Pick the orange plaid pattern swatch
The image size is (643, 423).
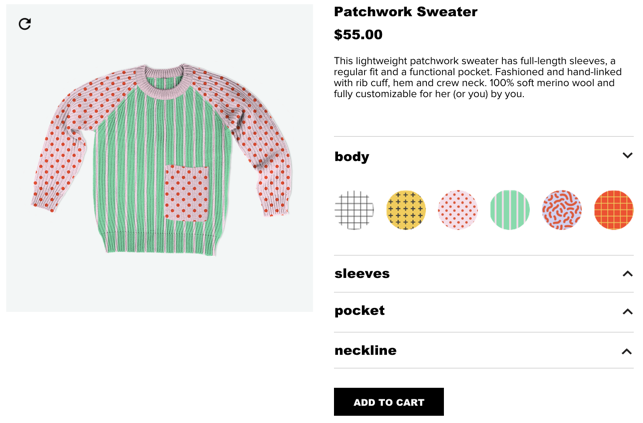point(613,210)
